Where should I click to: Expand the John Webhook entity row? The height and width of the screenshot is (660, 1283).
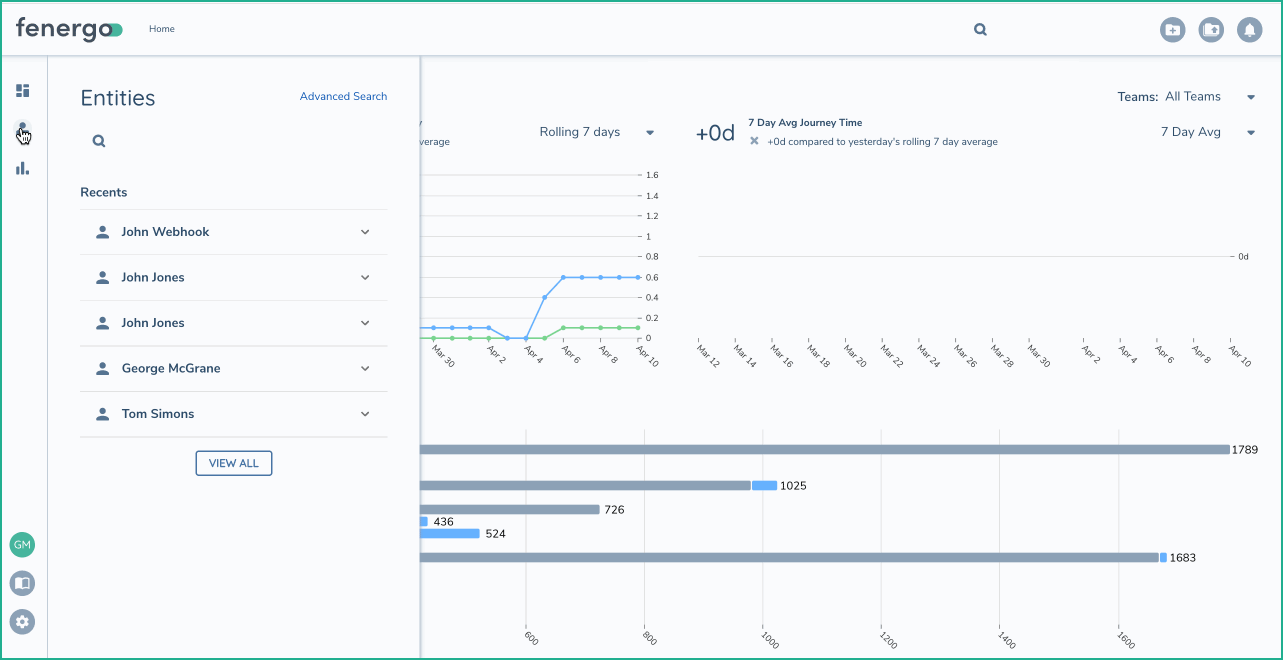365,232
